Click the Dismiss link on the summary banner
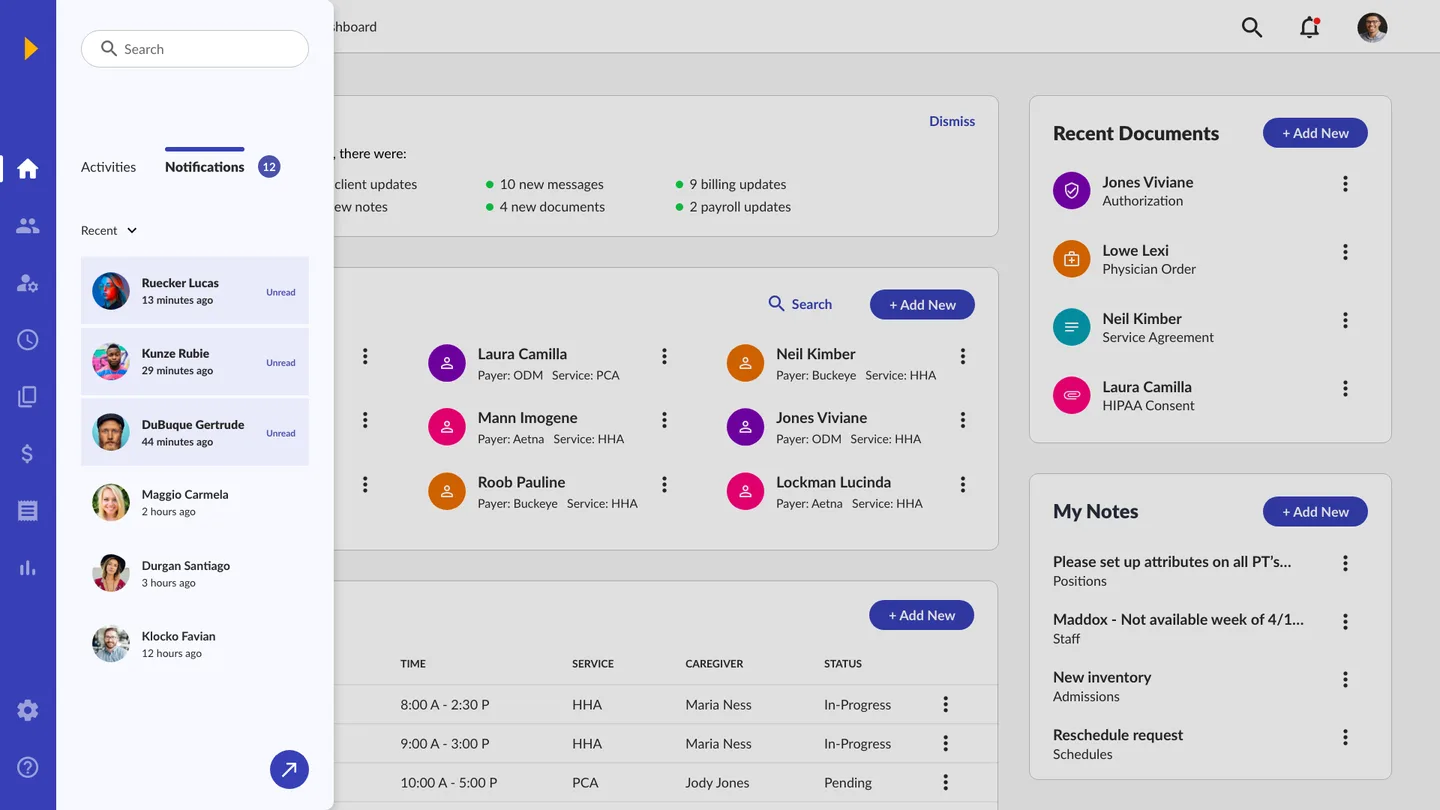 [951, 121]
